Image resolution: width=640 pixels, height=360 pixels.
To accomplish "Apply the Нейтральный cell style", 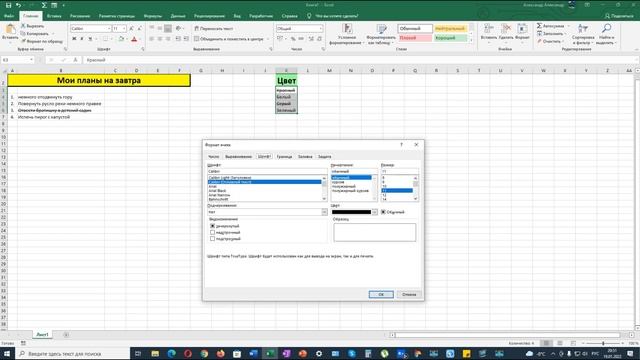I will (x=450, y=29).
